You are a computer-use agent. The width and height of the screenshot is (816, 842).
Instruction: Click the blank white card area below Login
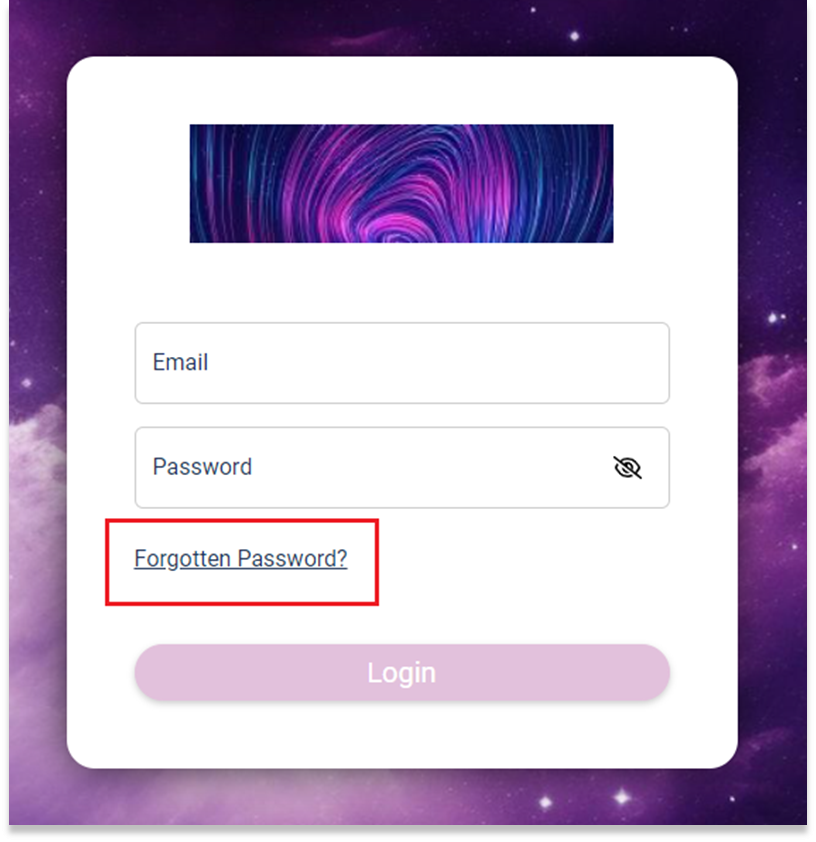pyautogui.click(x=402, y=735)
